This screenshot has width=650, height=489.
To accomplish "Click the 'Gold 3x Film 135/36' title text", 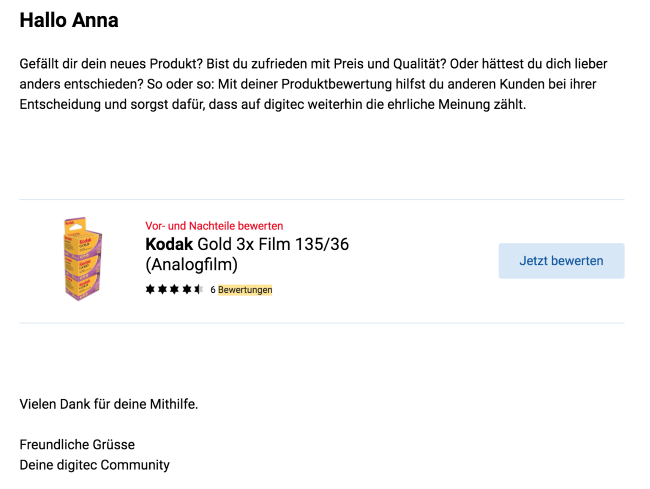I will [278, 245].
